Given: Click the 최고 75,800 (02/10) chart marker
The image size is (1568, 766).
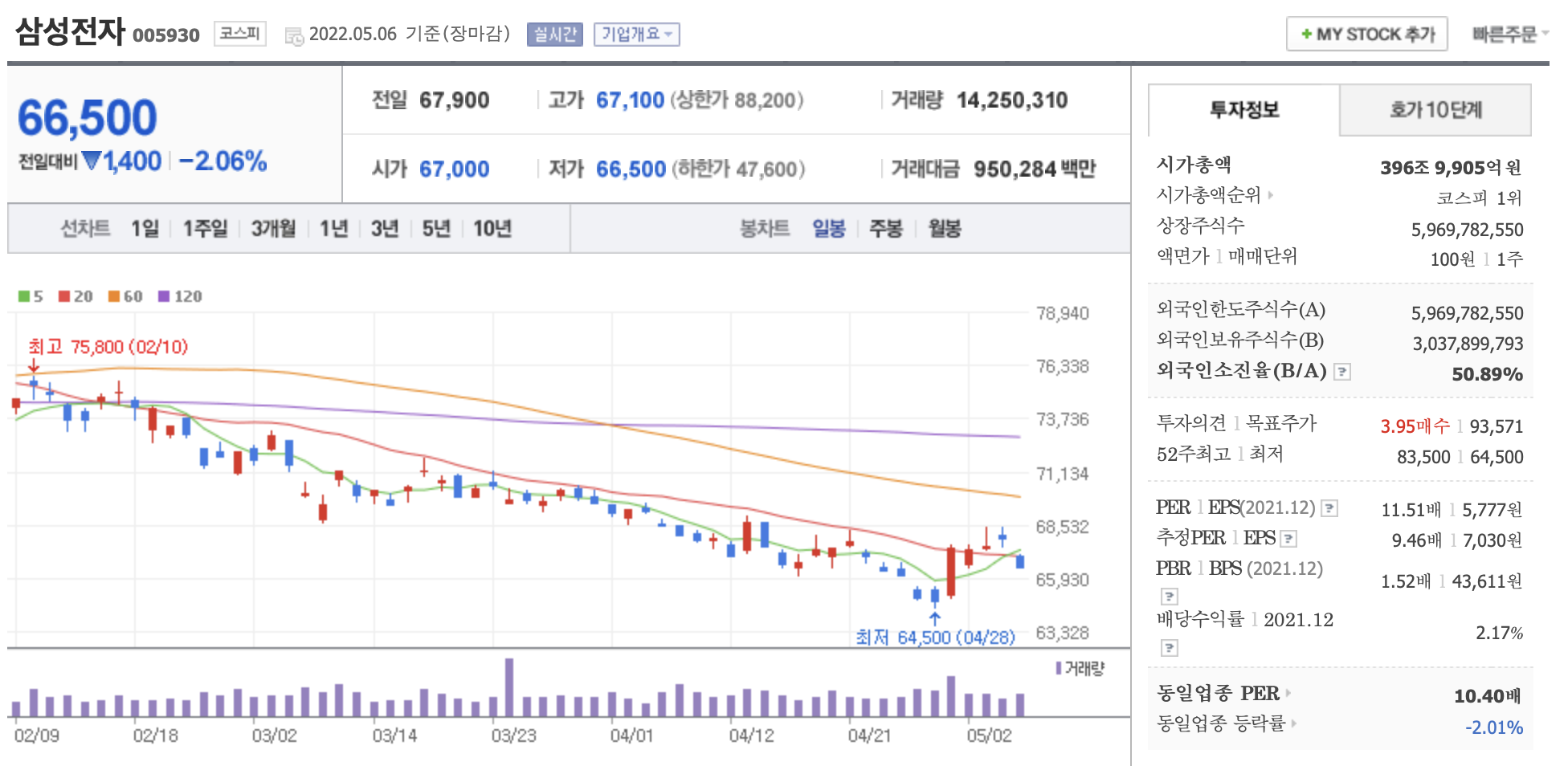Looking at the screenshot, I should pyautogui.click(x=108, y=347).
